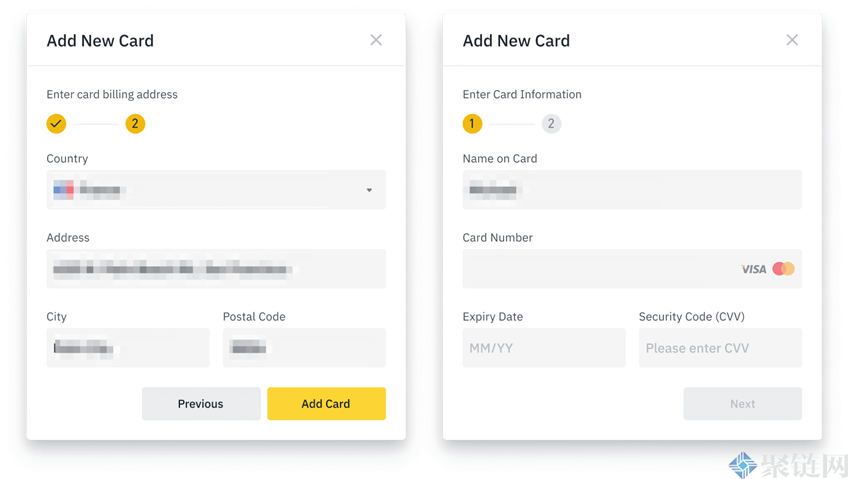Click the completed step checkmark icon
Screen dimensions: 848x479
click(x=56, y=124)
